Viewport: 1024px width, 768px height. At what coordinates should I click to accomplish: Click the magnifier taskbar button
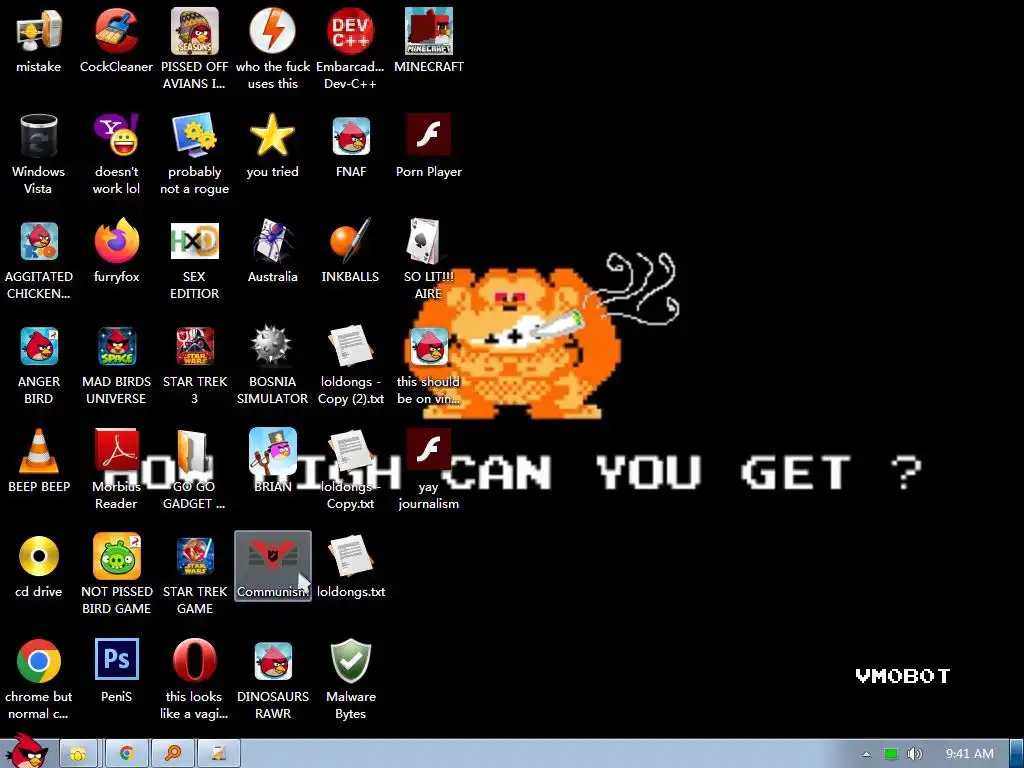point(173,754)
